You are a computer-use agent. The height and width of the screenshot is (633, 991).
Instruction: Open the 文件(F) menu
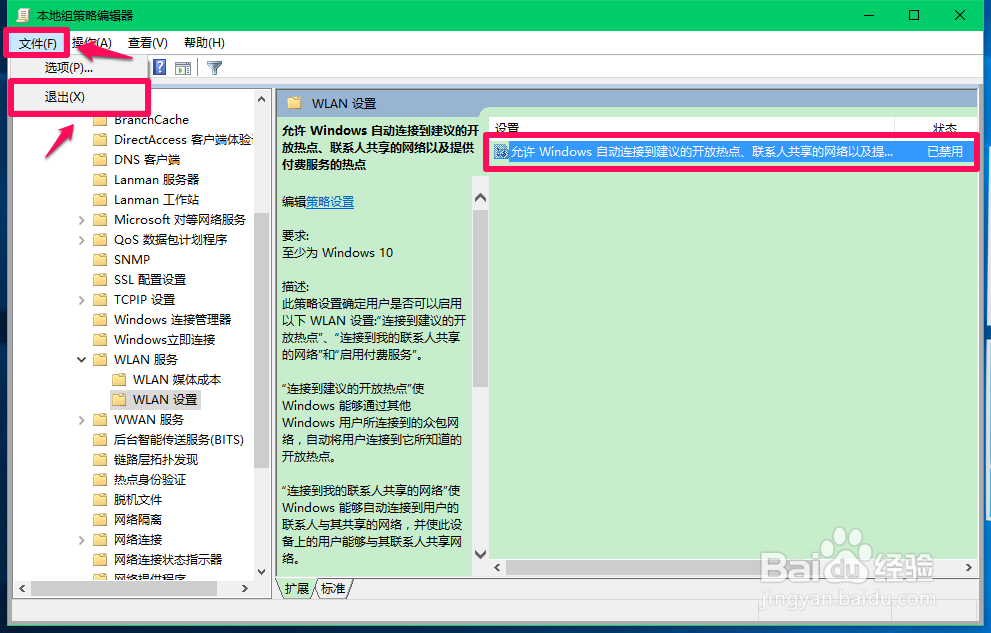(x=36, y=43)
